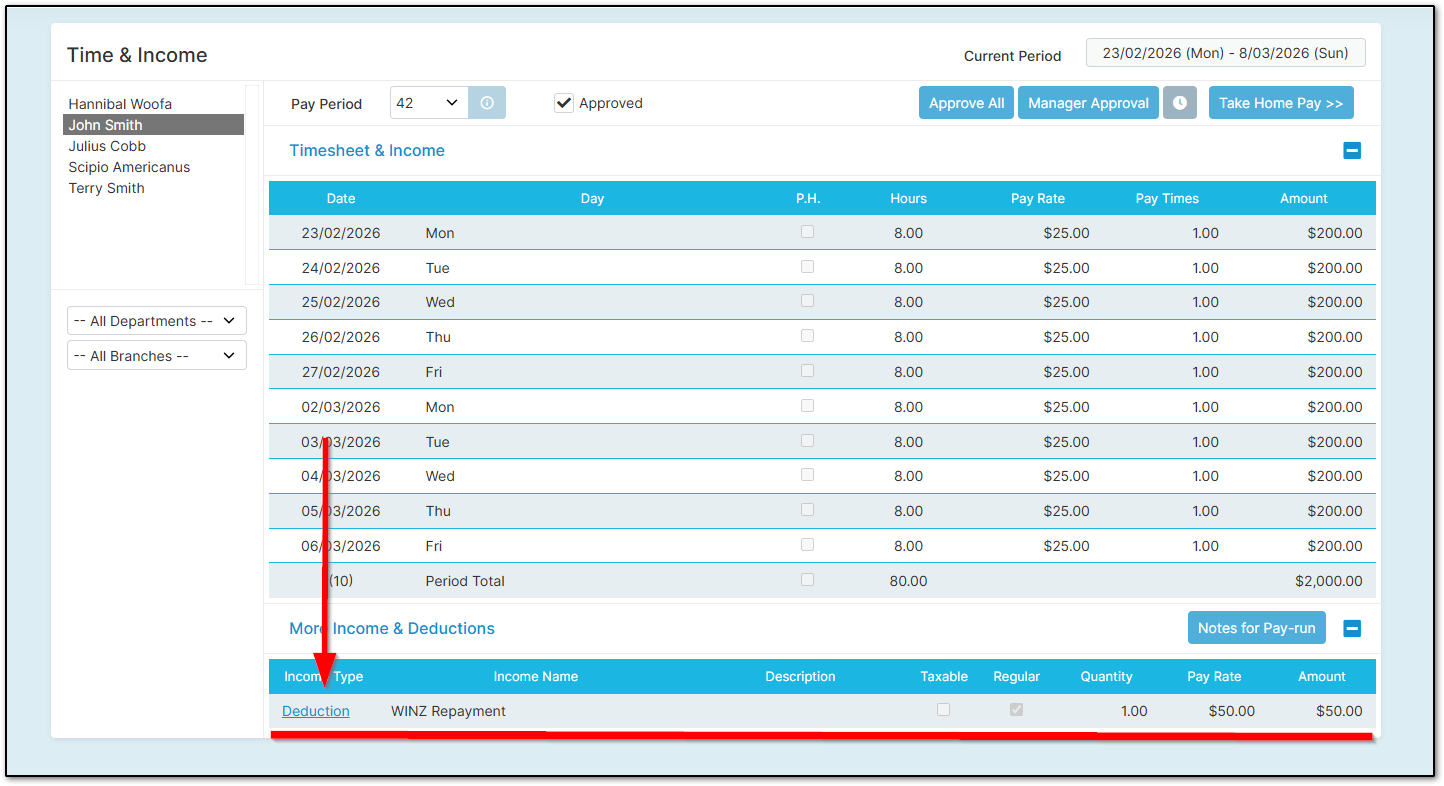
Task: Click the info icon beside Pay Period selector
Action: pos(487,102)
